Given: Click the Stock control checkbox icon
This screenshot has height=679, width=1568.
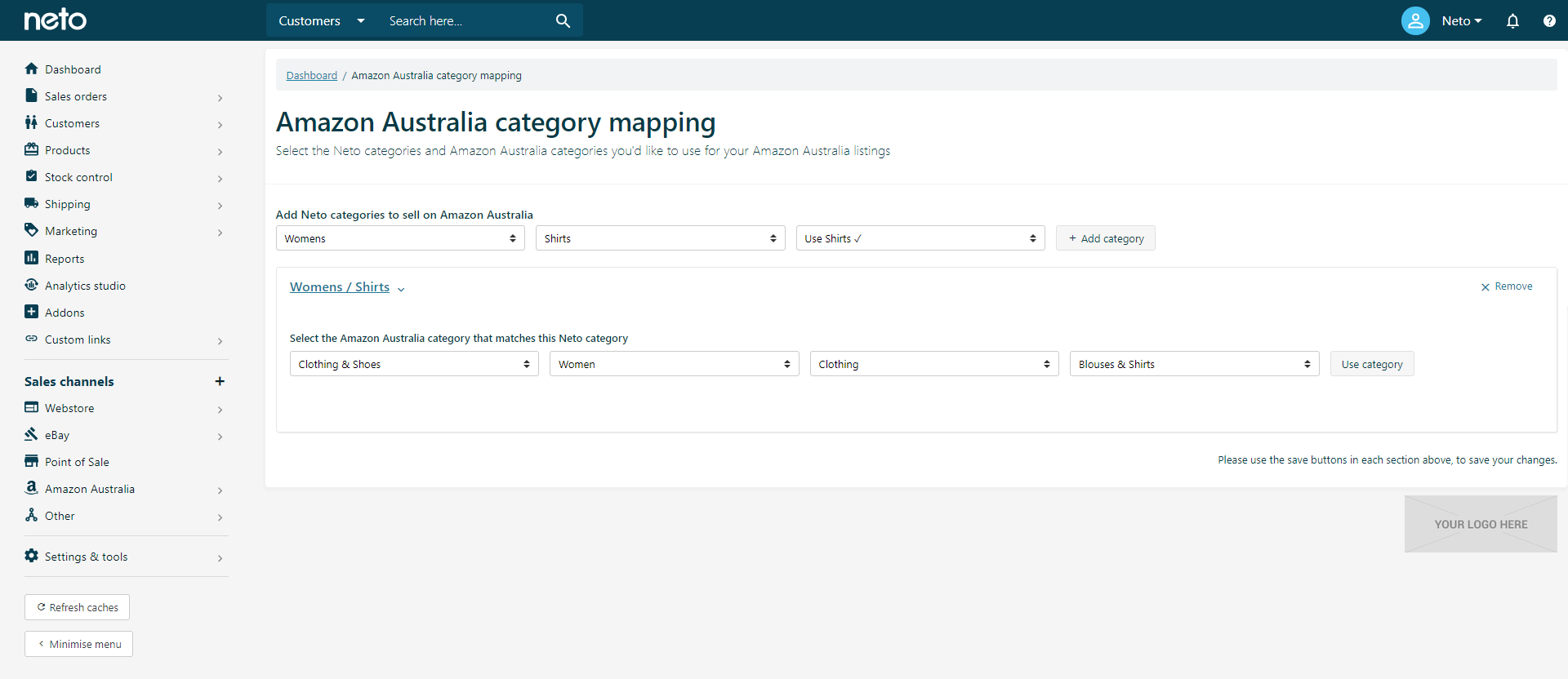Looking at the screenshot, I should [x=31, y=176].
